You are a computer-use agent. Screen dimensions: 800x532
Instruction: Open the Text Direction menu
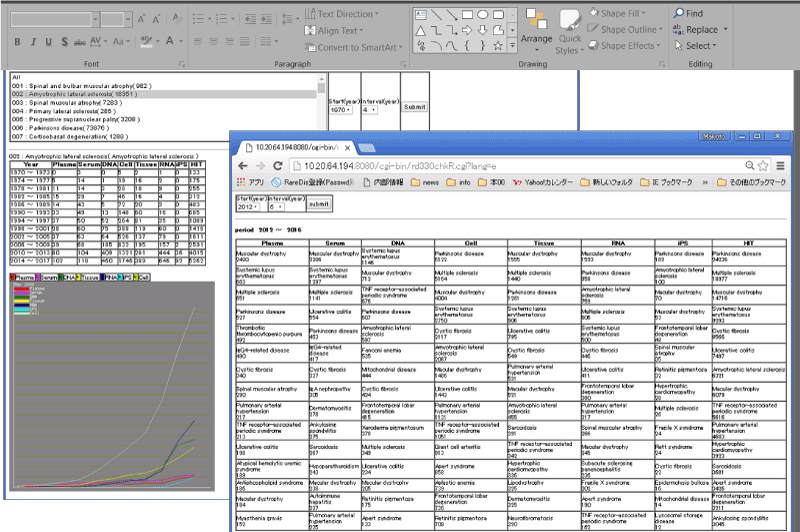click(x=350, y=14)
